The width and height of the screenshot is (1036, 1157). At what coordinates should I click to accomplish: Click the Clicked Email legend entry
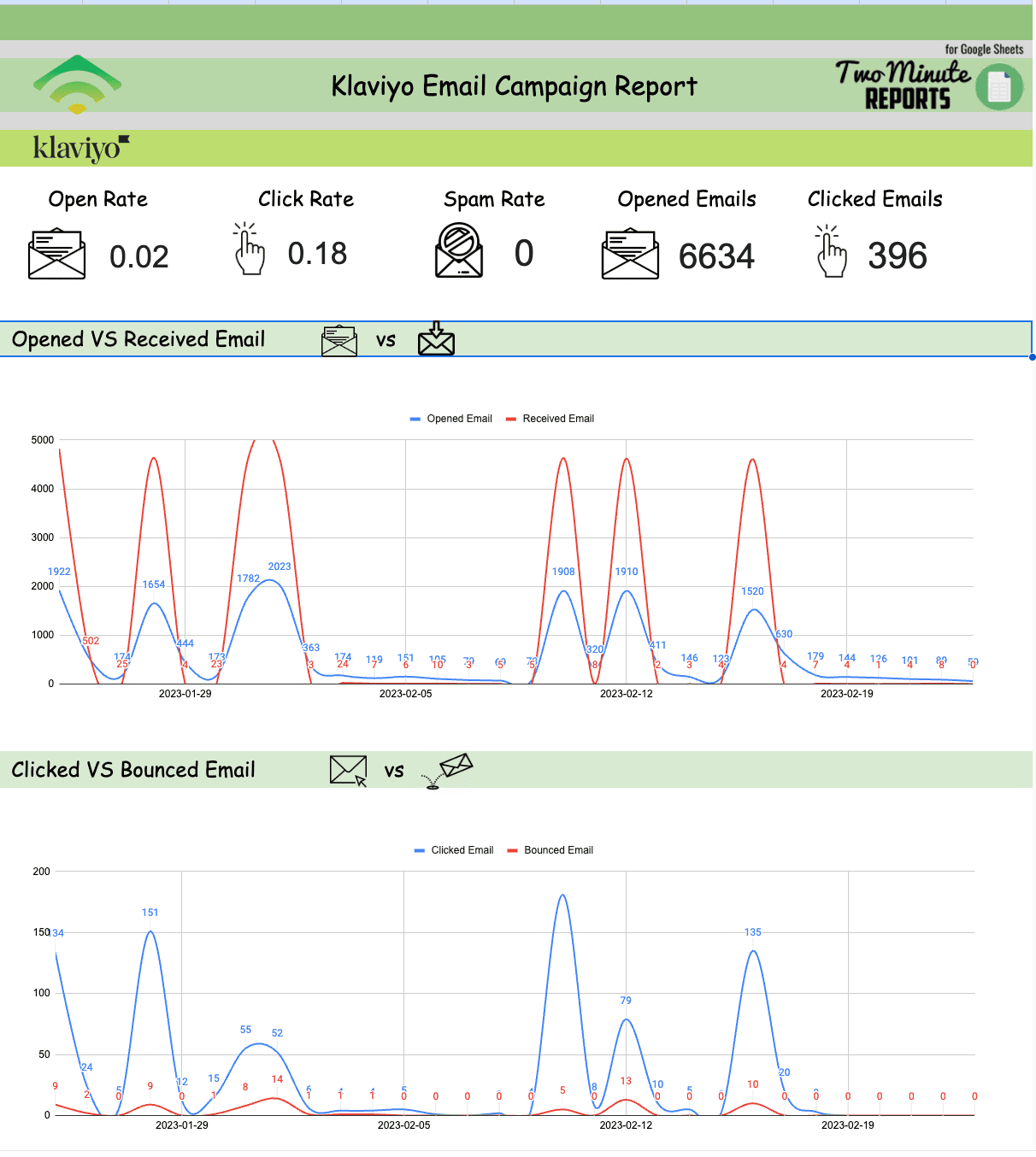click(454, 850)
